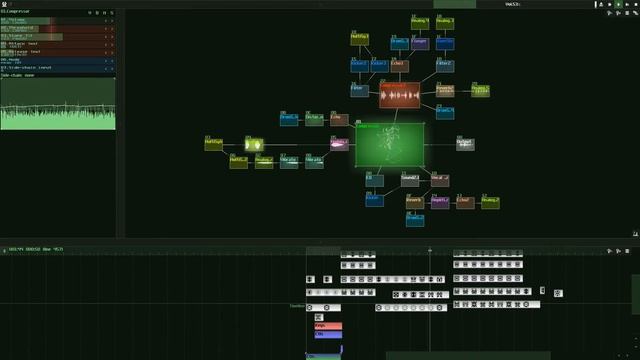Click the timeline position readout text
The image size is (640, 360).
click(x=36, y=249)
